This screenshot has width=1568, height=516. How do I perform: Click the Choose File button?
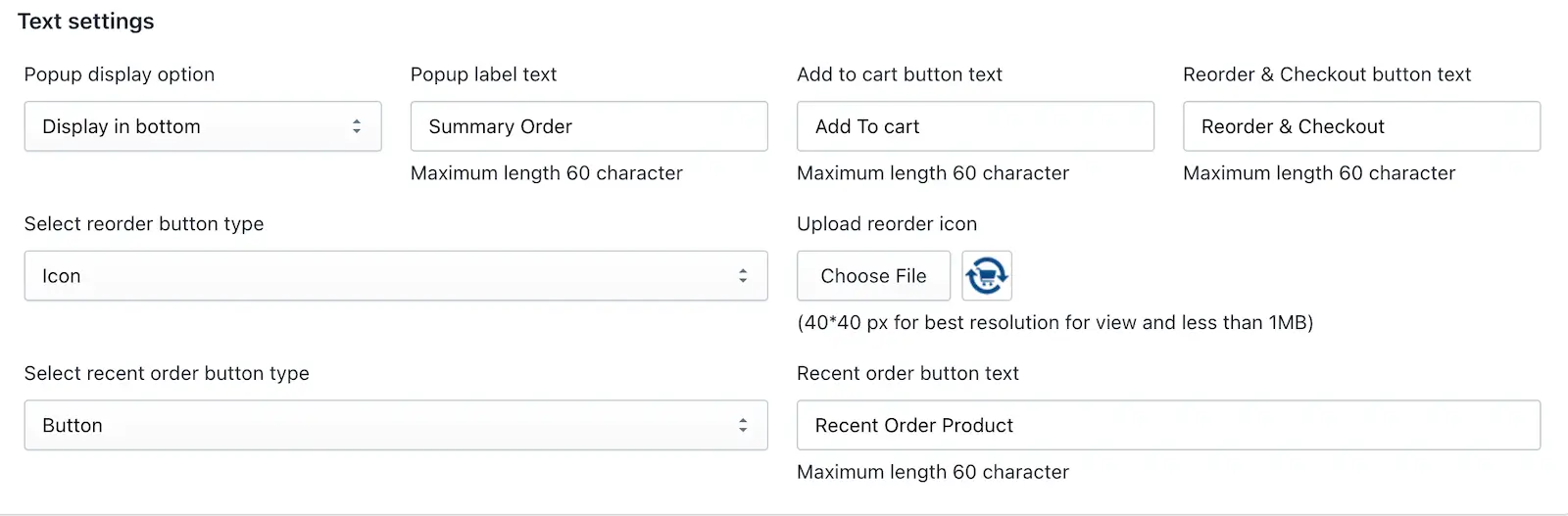click(x=873, y=276)
